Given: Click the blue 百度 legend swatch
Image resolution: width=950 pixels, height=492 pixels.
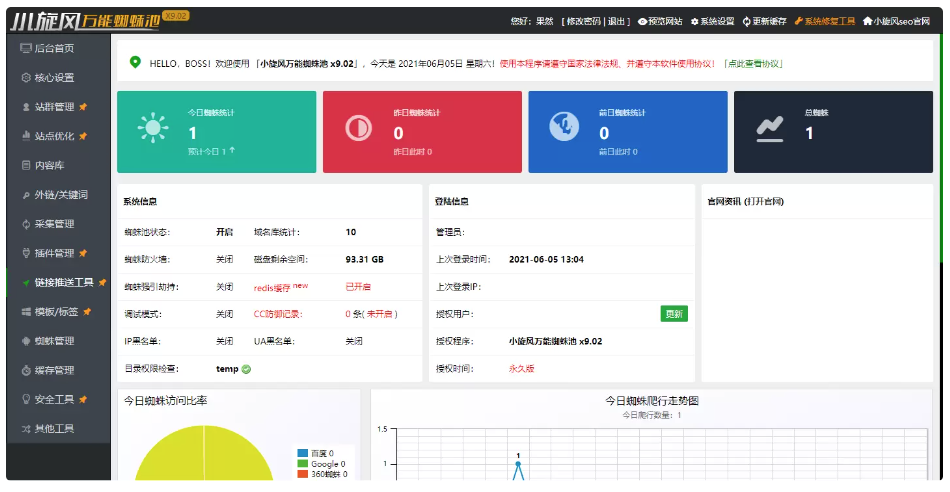Looking at the screenshot, I should point(302,453).
